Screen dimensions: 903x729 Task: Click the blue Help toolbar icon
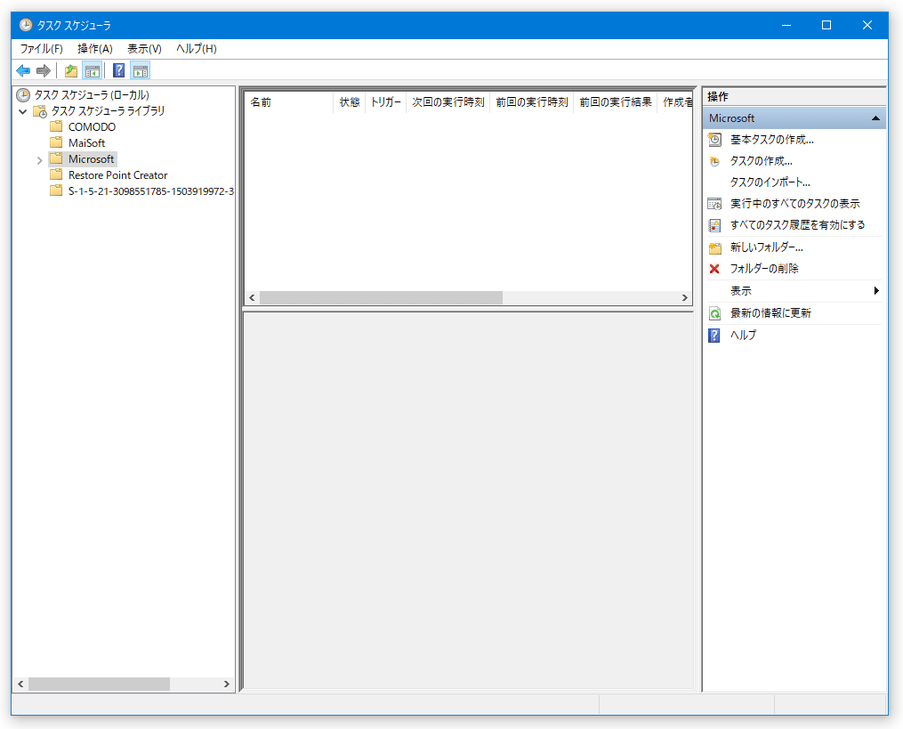[119, 70]
